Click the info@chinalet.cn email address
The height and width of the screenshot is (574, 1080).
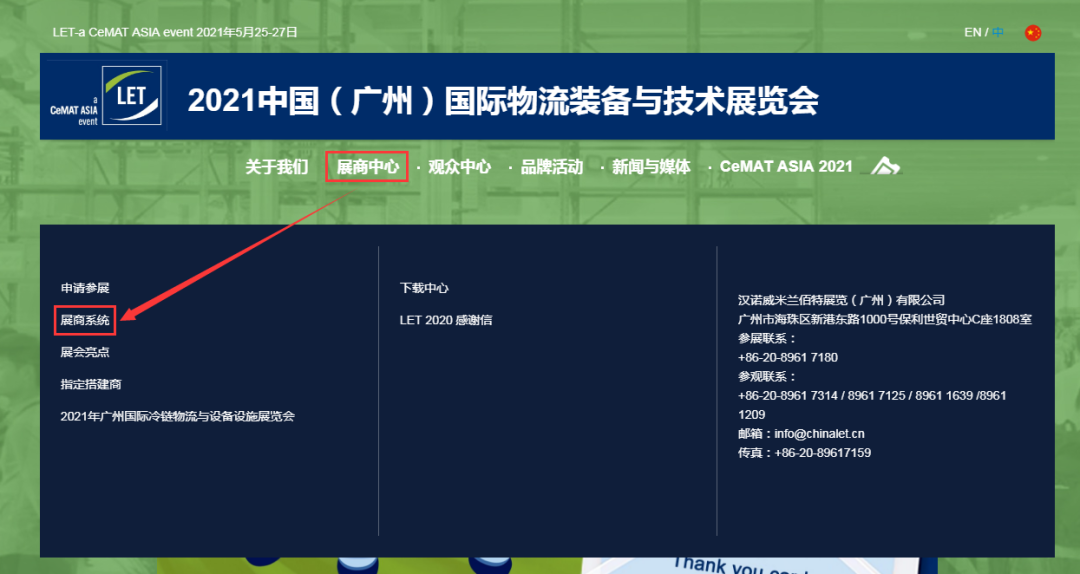click(819, 434)
